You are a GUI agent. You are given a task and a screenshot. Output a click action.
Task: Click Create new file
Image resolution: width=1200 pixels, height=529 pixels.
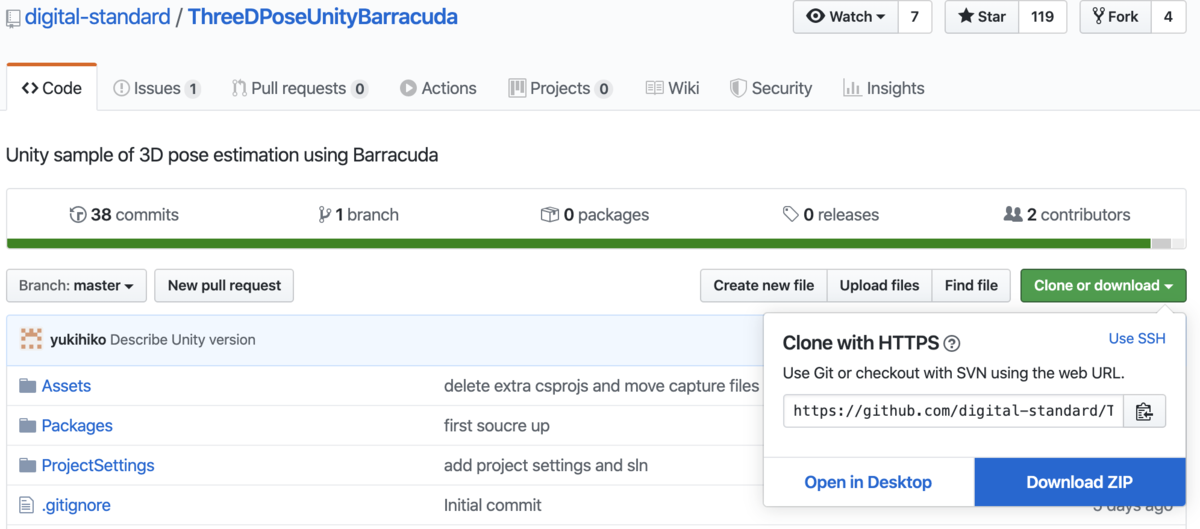click(763, 285)
